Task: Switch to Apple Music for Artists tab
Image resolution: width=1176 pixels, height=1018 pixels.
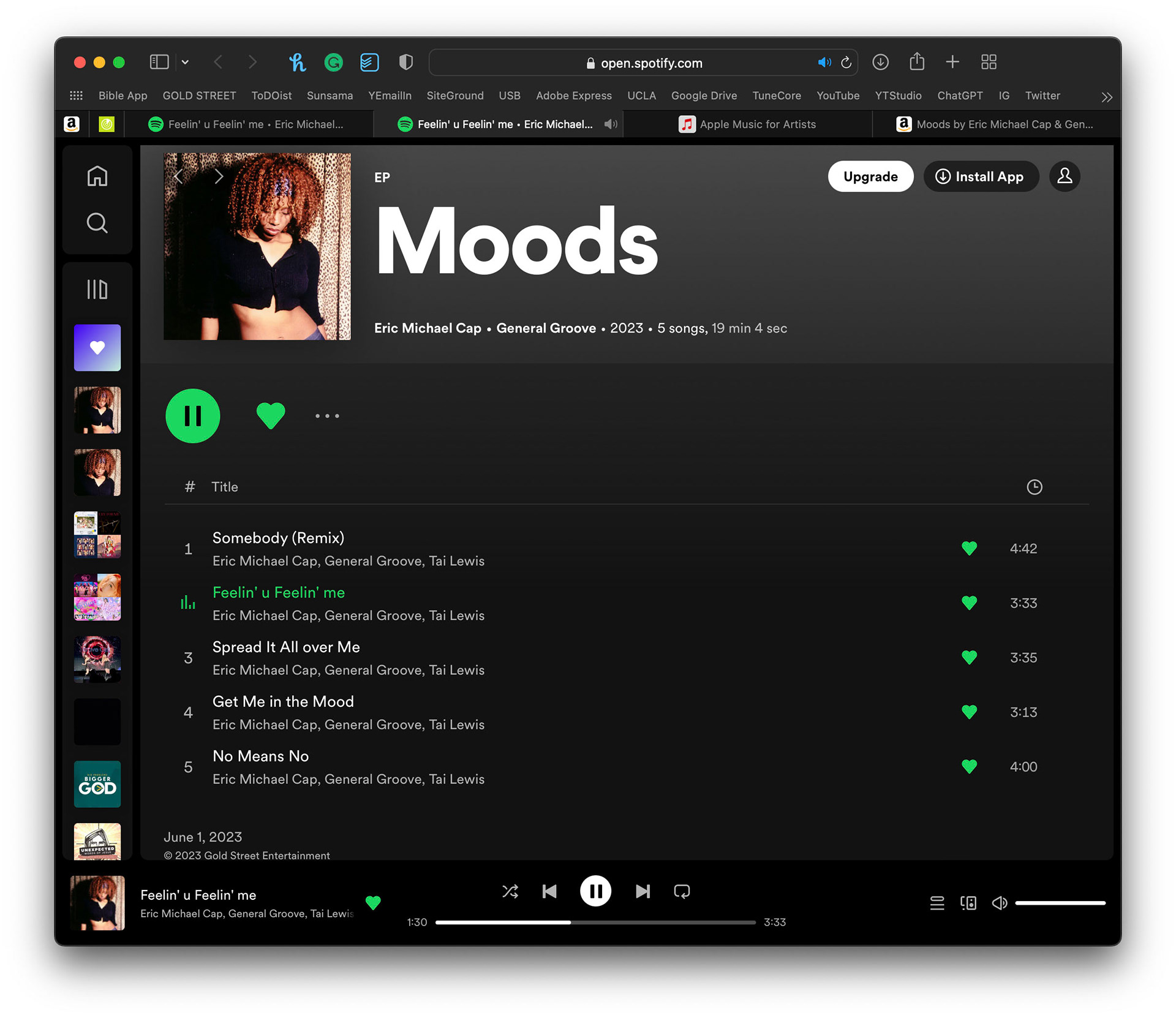Action: [747, 124]
